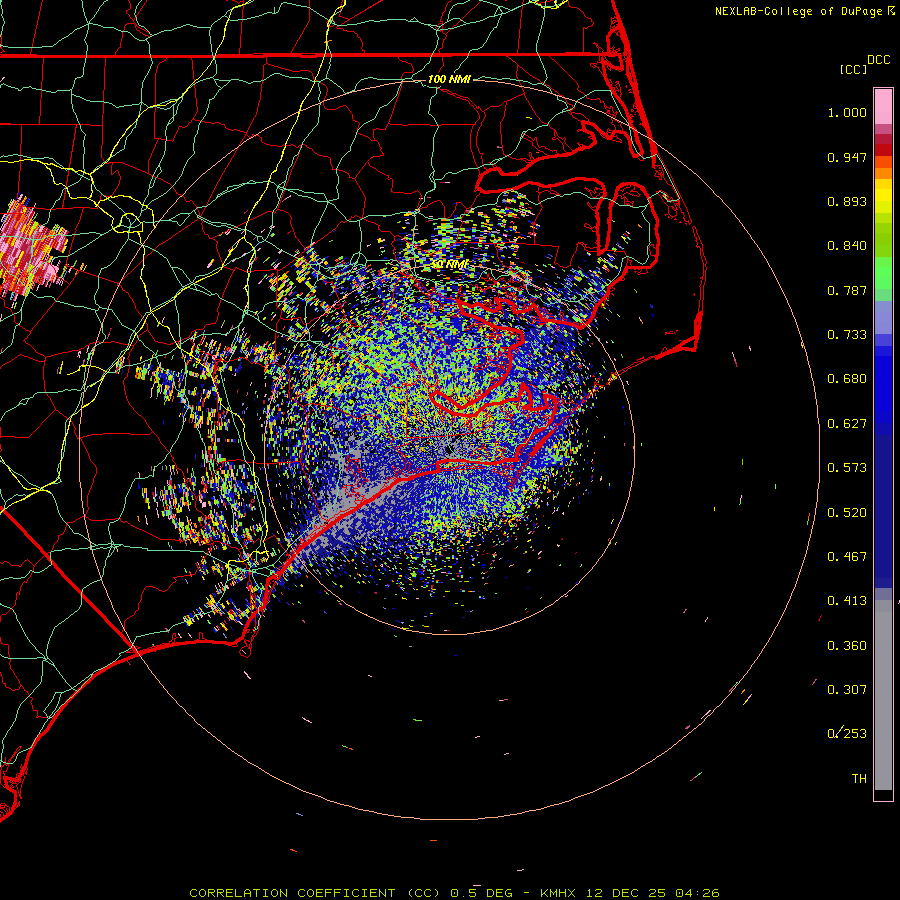Pick the red color bar segment near 0.947
Image resolution: width=900 pixels, height=900 pixels.
click(x=883, y=150)
